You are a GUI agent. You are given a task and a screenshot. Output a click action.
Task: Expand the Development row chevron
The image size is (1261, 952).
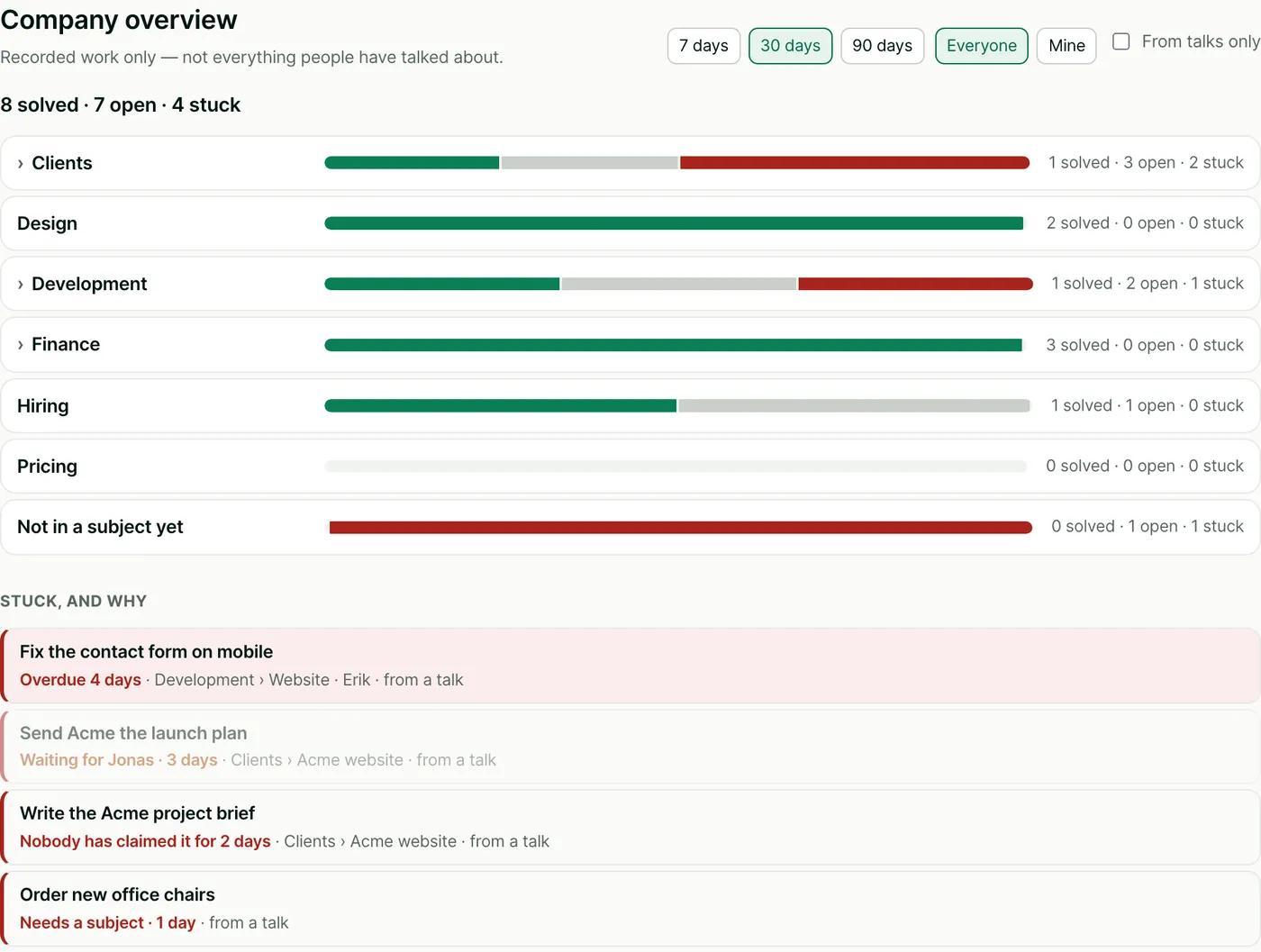pos(21,285)
